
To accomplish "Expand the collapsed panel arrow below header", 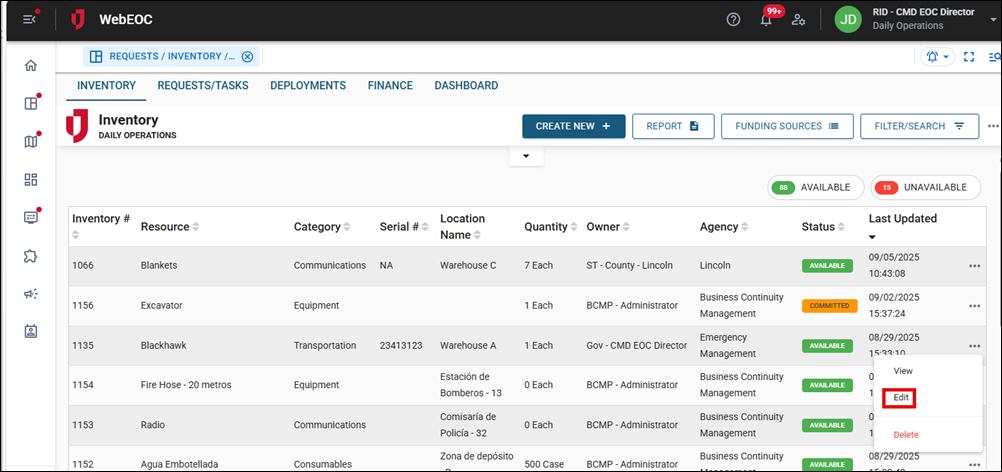I will tap(525, 156).
